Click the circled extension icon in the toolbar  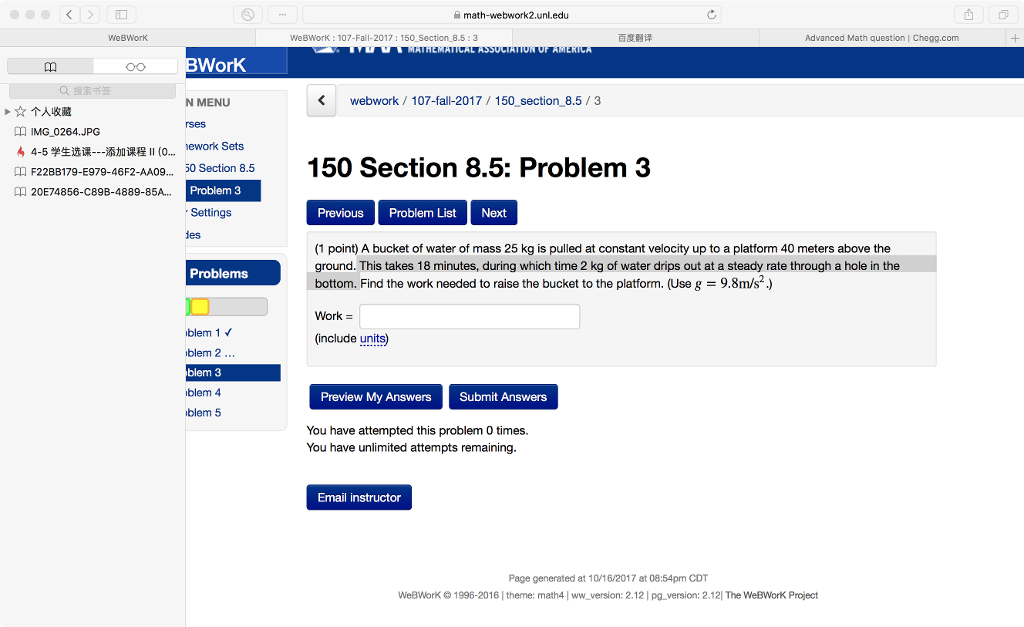coord(246,15)
